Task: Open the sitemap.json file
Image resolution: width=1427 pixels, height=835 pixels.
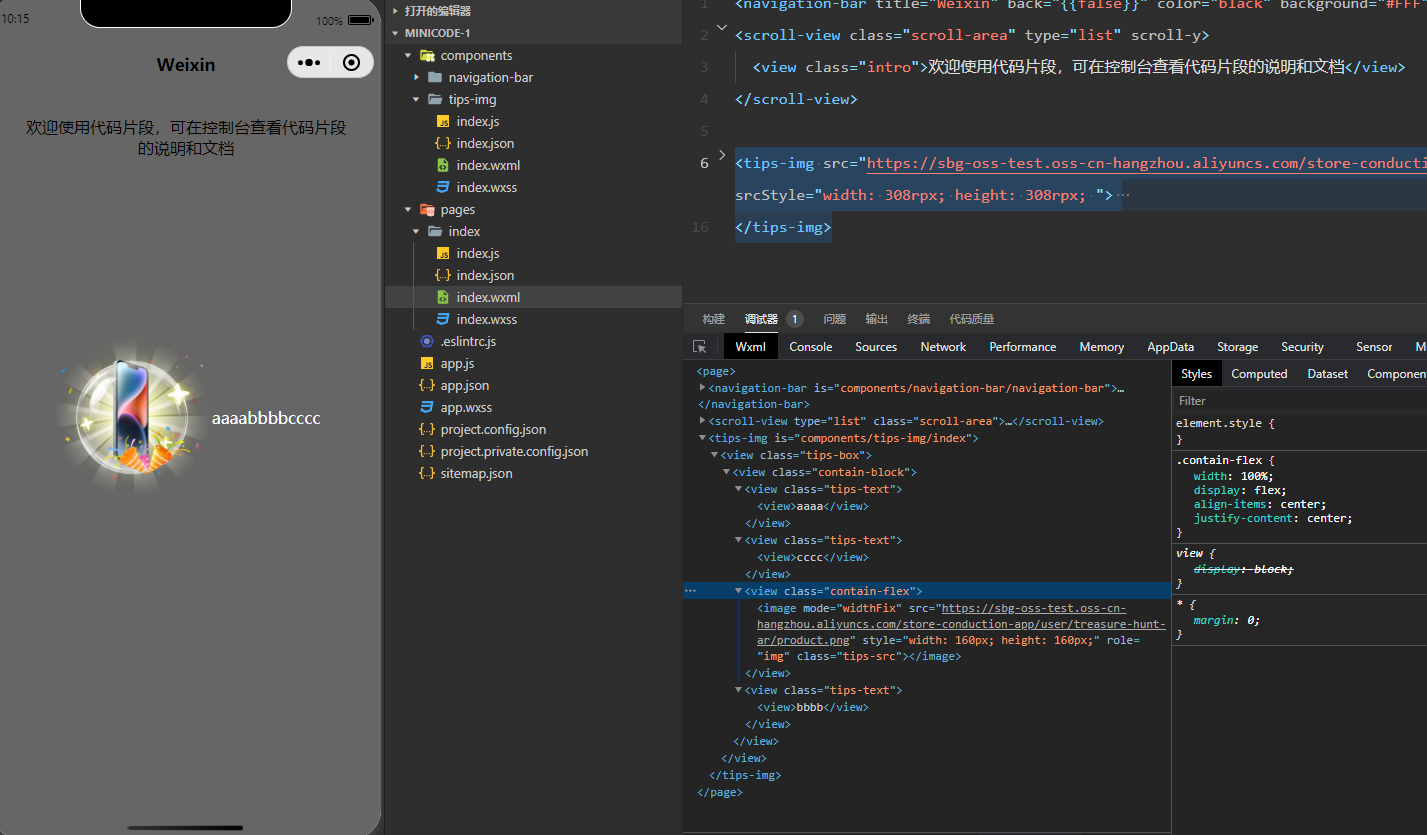Action: [476, 473]
